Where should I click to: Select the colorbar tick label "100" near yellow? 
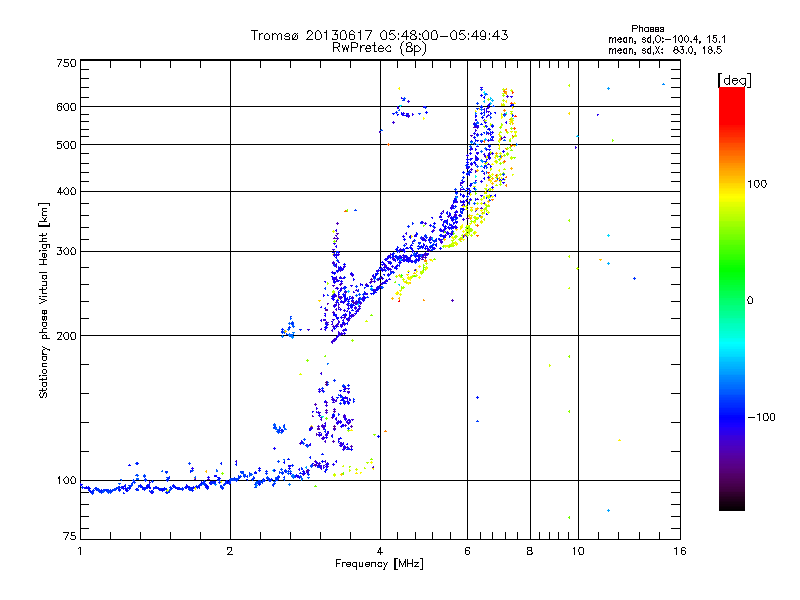pyautogui.click(x=757, y=184)
